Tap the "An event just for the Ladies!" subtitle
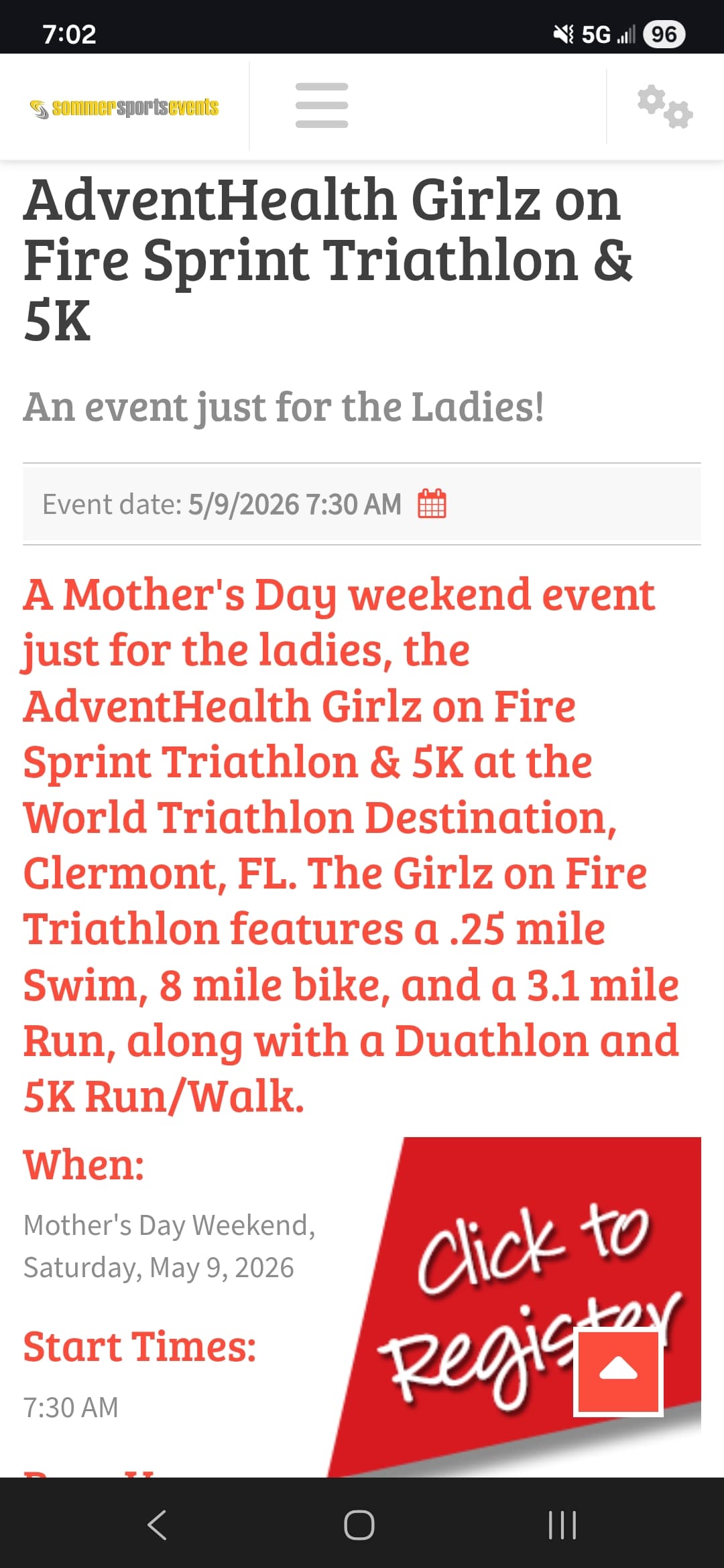 284,407
